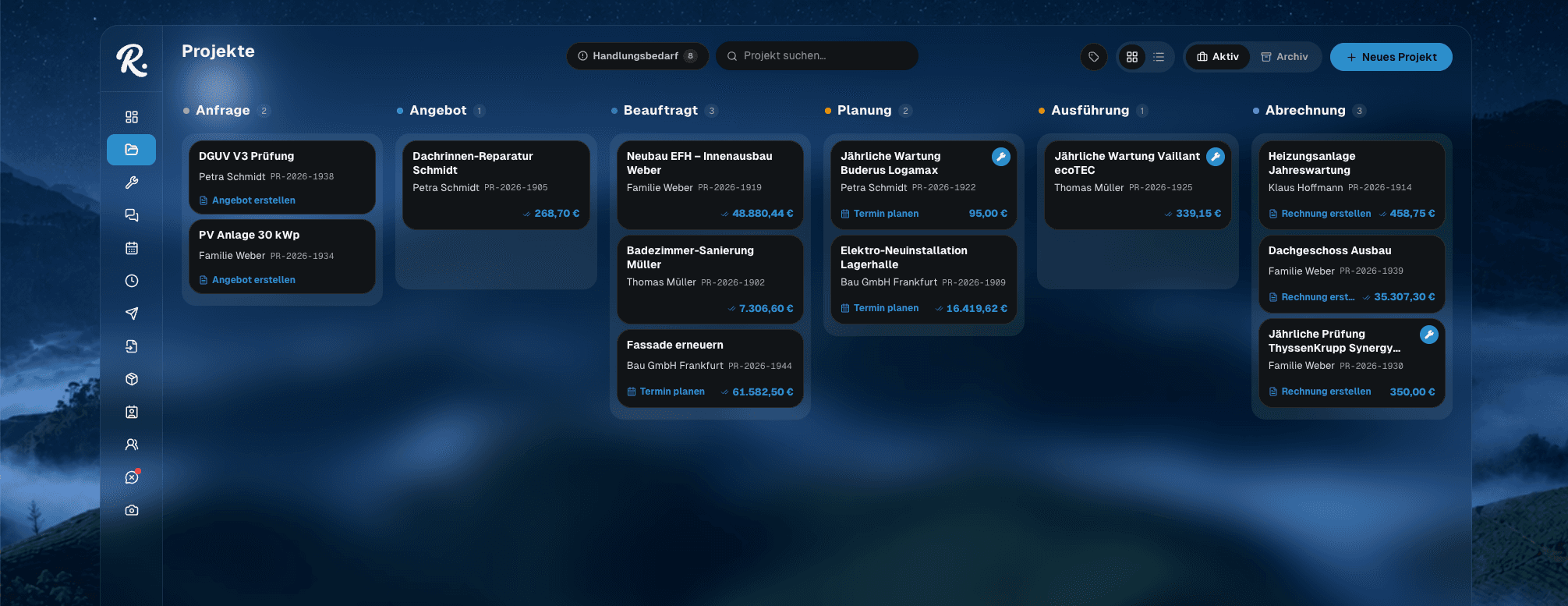
Task: Click project number PR-2026-1944
Action: 760,366
